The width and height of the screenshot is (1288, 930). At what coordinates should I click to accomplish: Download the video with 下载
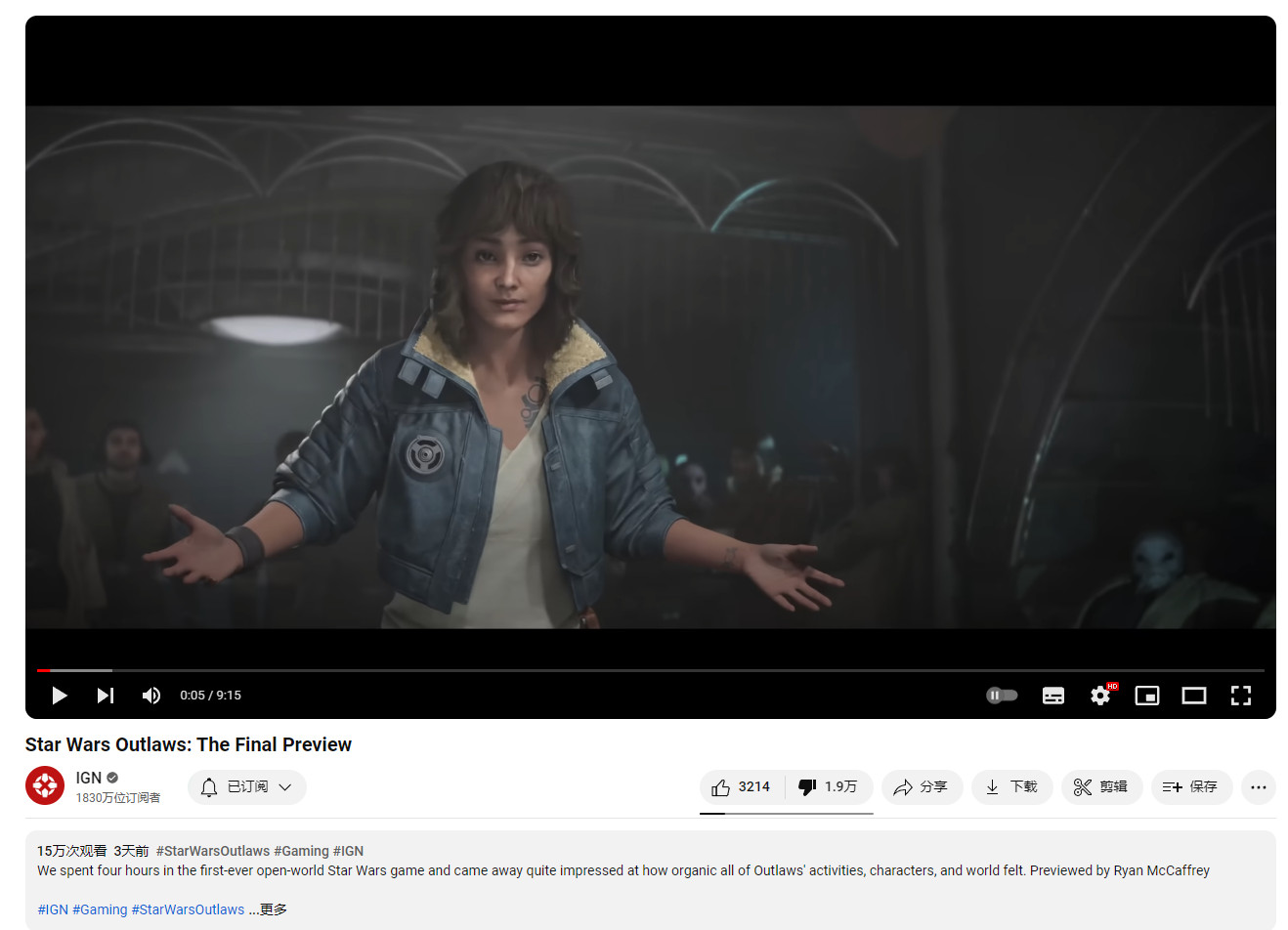click(1012, 787)
